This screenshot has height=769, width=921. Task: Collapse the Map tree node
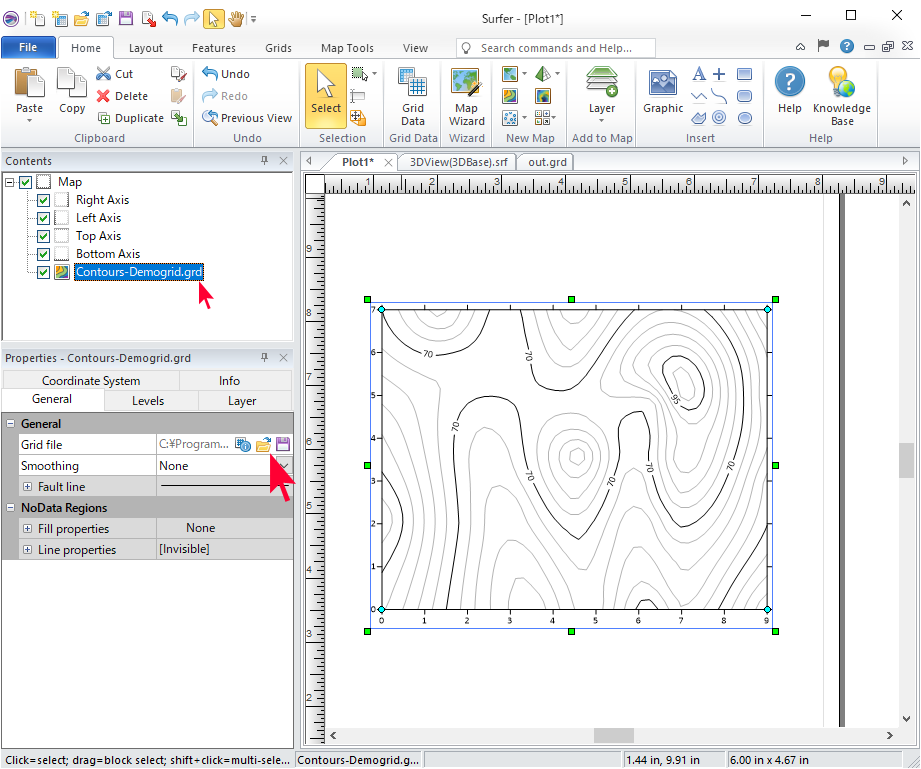tap(10, 182)
